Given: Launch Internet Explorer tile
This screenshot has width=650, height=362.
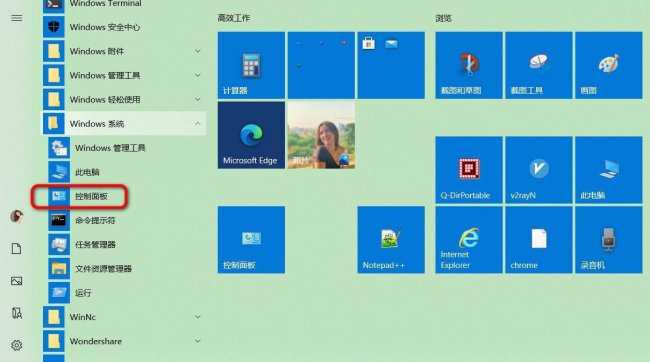Looking at the screenshot, I should pyautogui.click(x=469, y=240).
